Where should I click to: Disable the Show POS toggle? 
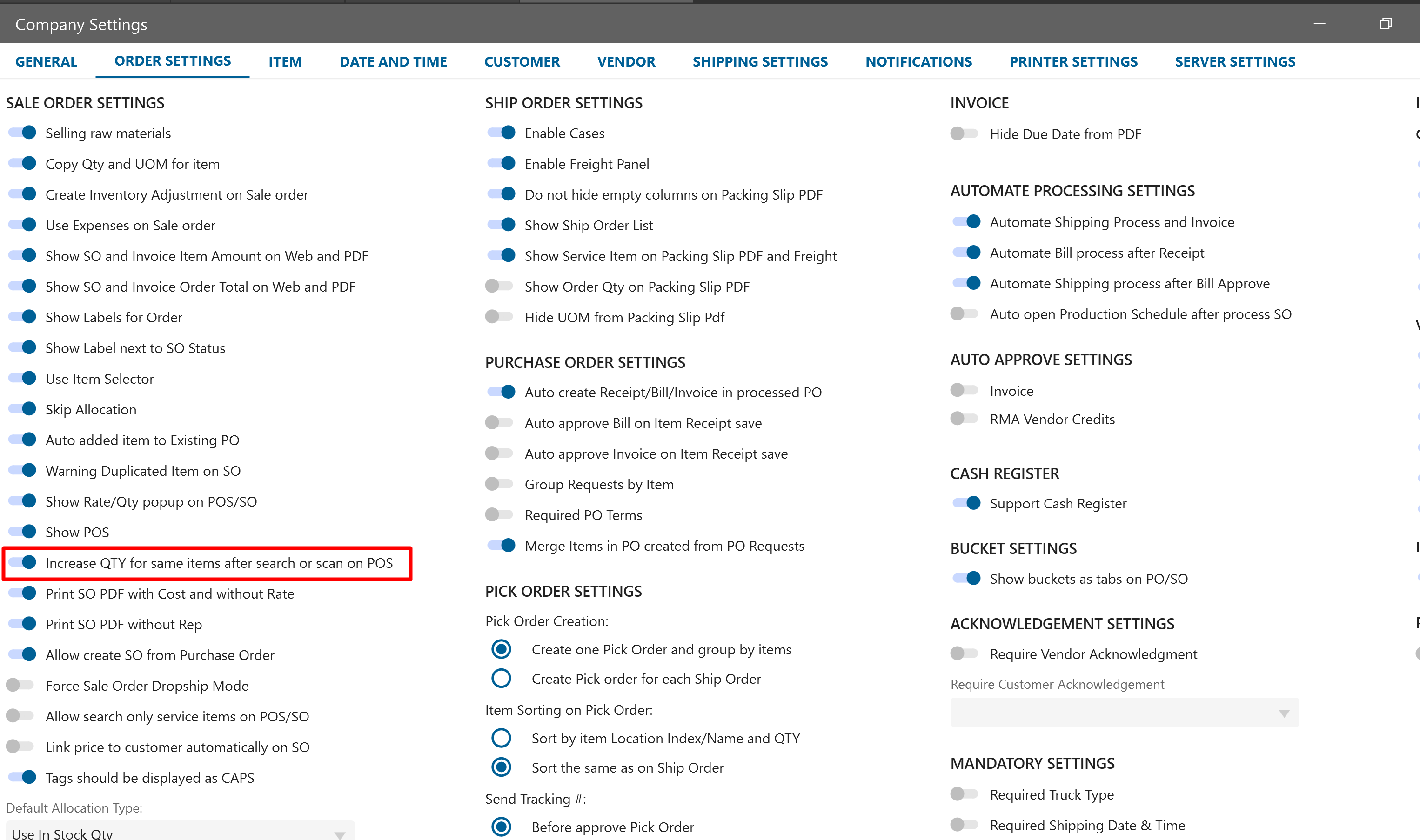(23, 532)
